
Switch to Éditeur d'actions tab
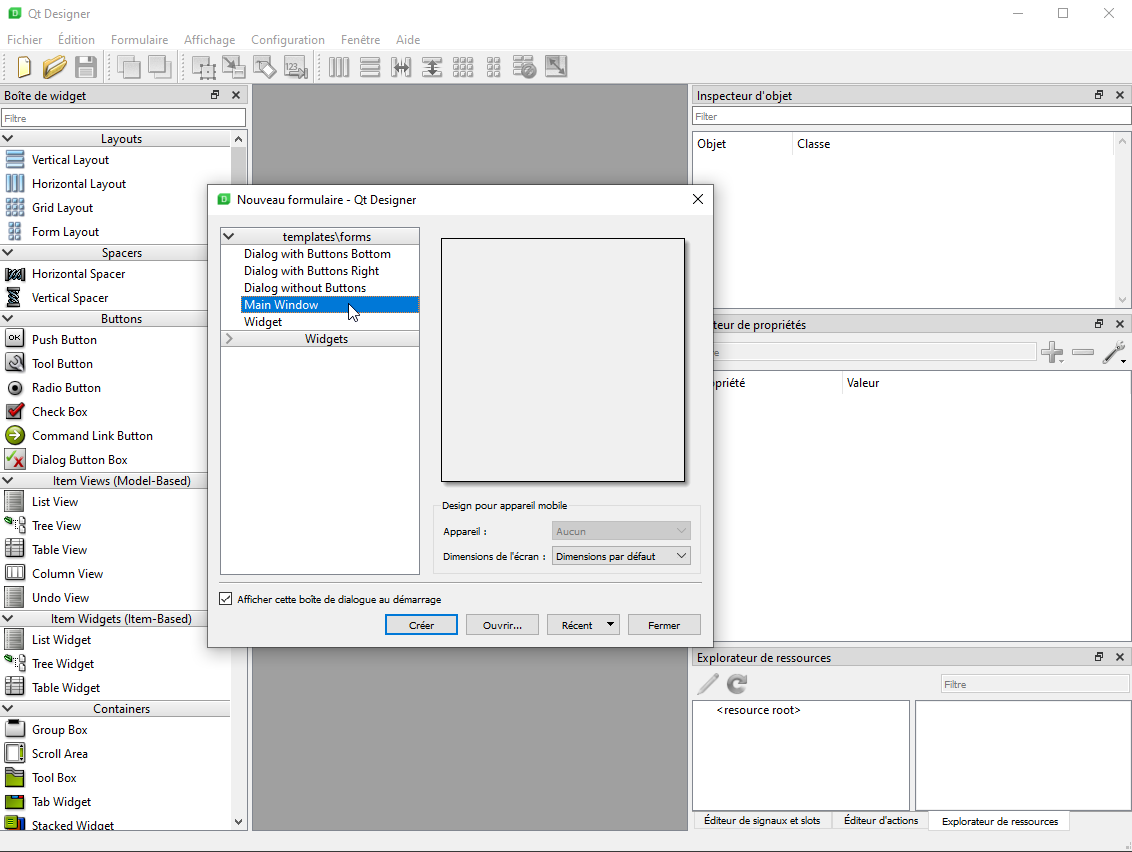pos(881,820)
